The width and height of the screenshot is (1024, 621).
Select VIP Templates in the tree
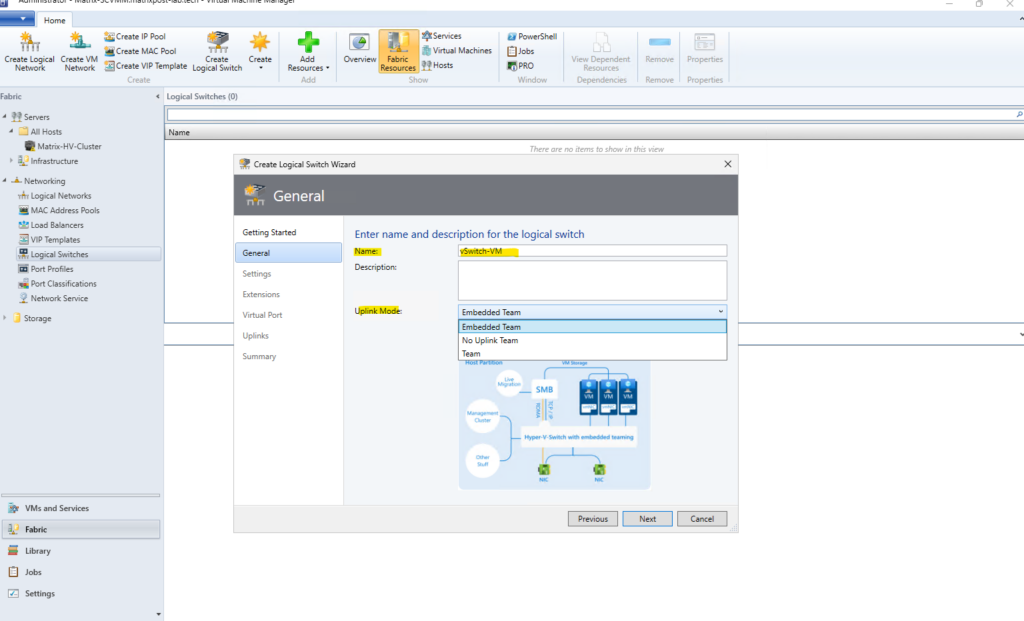coord(49,240)
